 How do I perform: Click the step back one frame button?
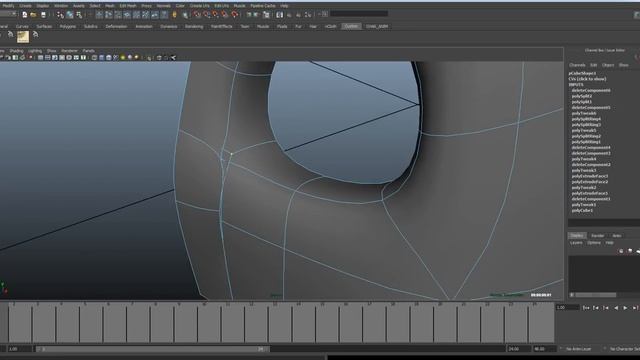pyautogui.click(x=596, y=308)
